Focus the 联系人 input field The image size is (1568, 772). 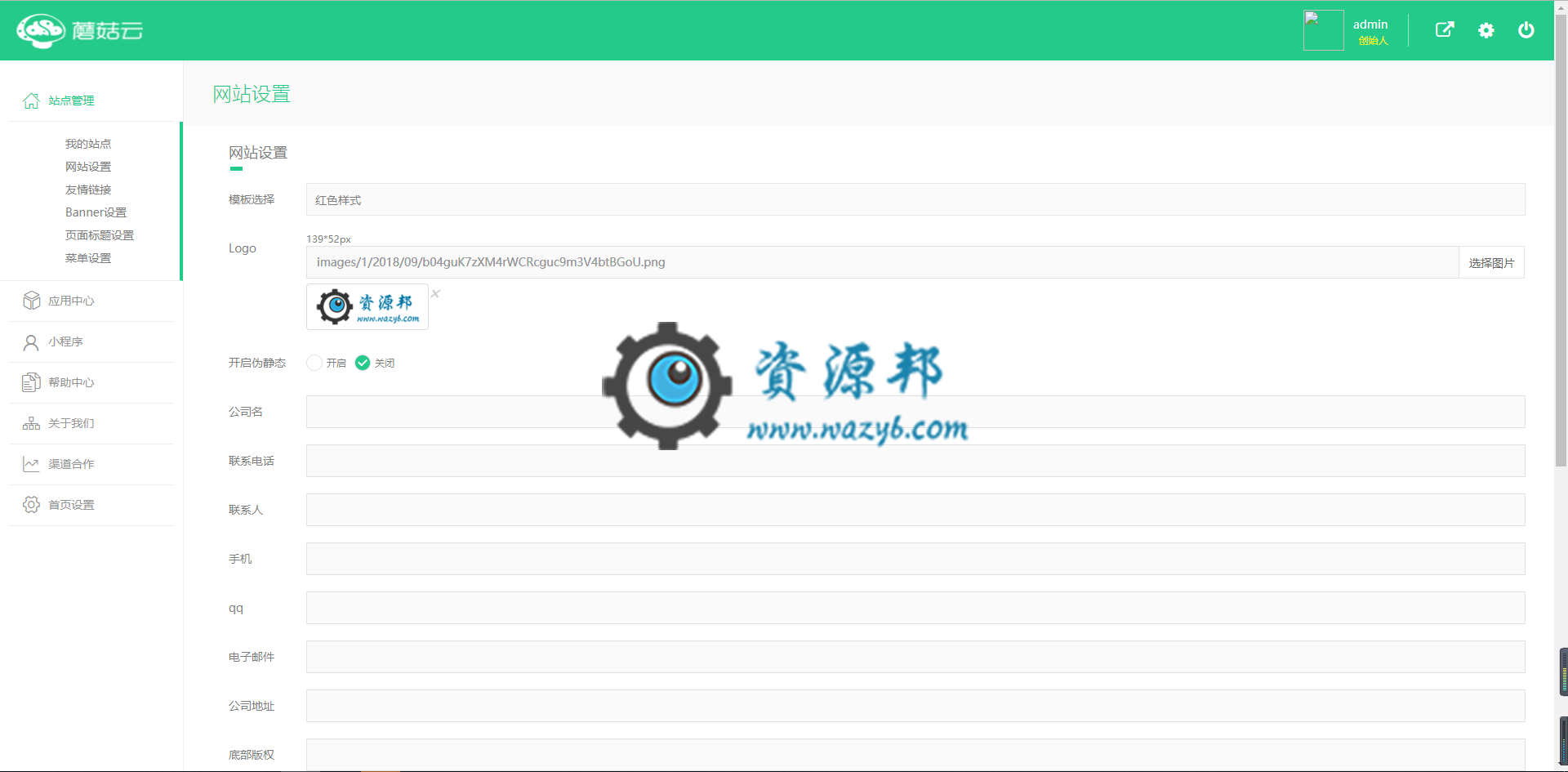pos(915,510)
